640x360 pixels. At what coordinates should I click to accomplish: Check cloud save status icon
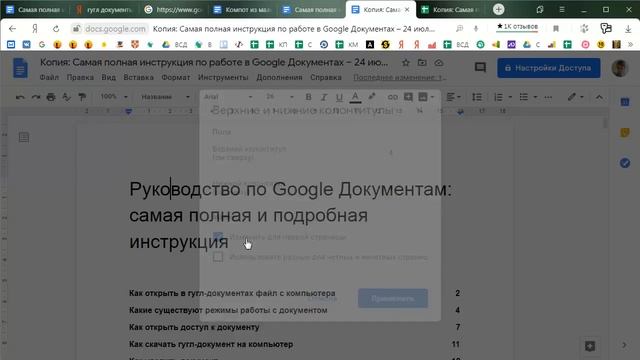439,63
